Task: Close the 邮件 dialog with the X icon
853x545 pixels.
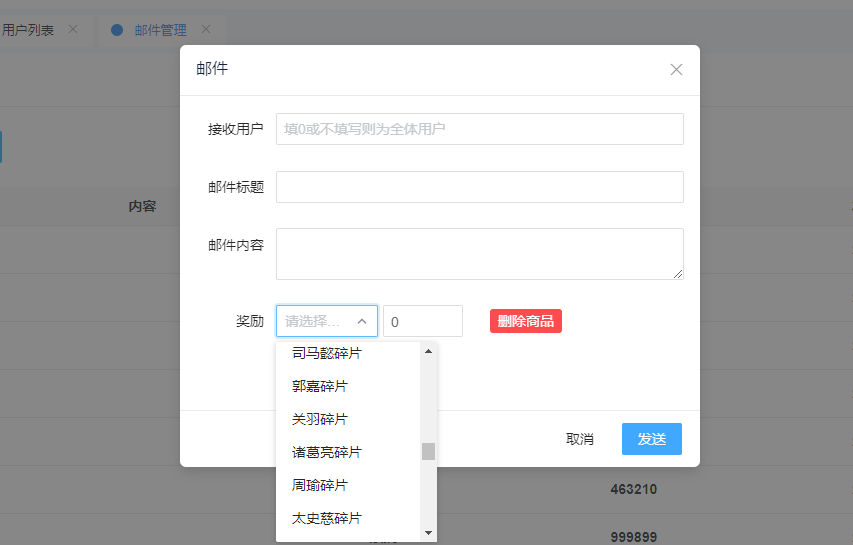Action: coord(676,70)
